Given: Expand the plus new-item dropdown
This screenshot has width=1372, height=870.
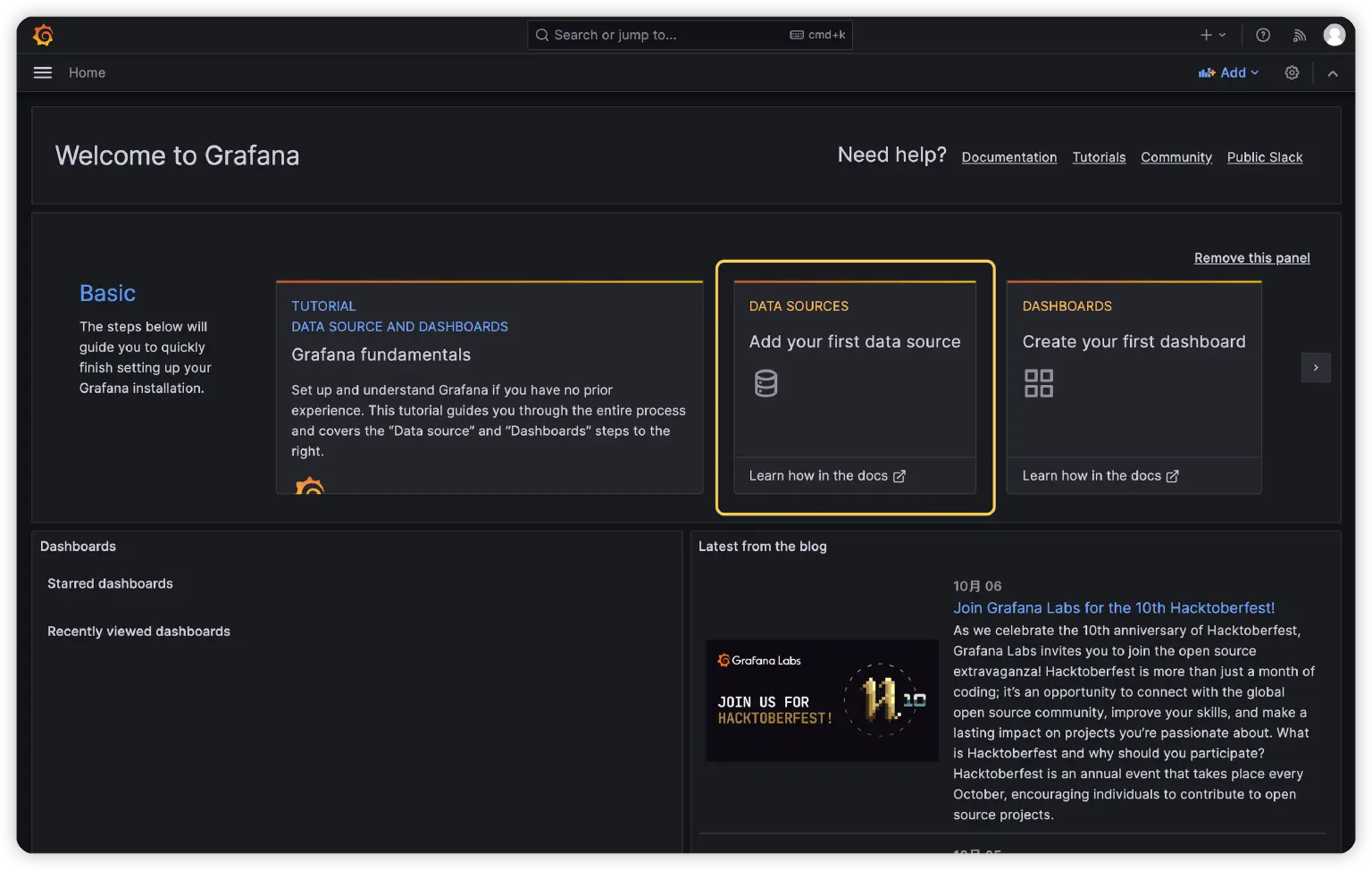Looking at the screenshot, I should (x=1212, y=35).
